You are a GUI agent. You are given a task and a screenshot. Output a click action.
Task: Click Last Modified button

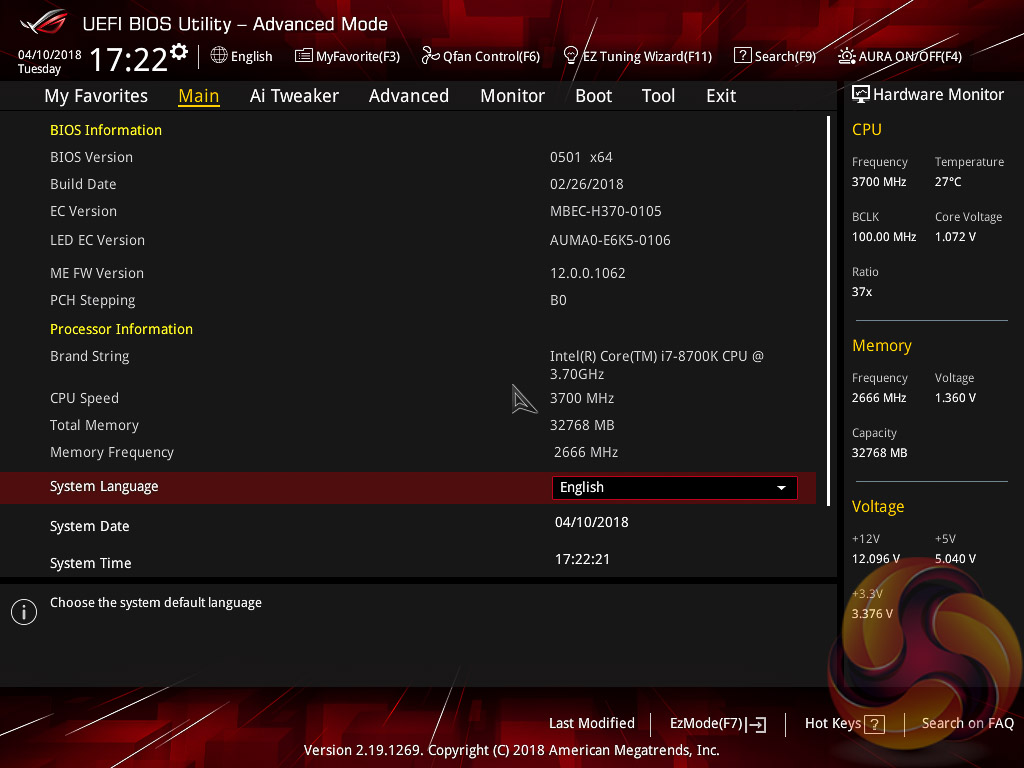click(592, 723)
